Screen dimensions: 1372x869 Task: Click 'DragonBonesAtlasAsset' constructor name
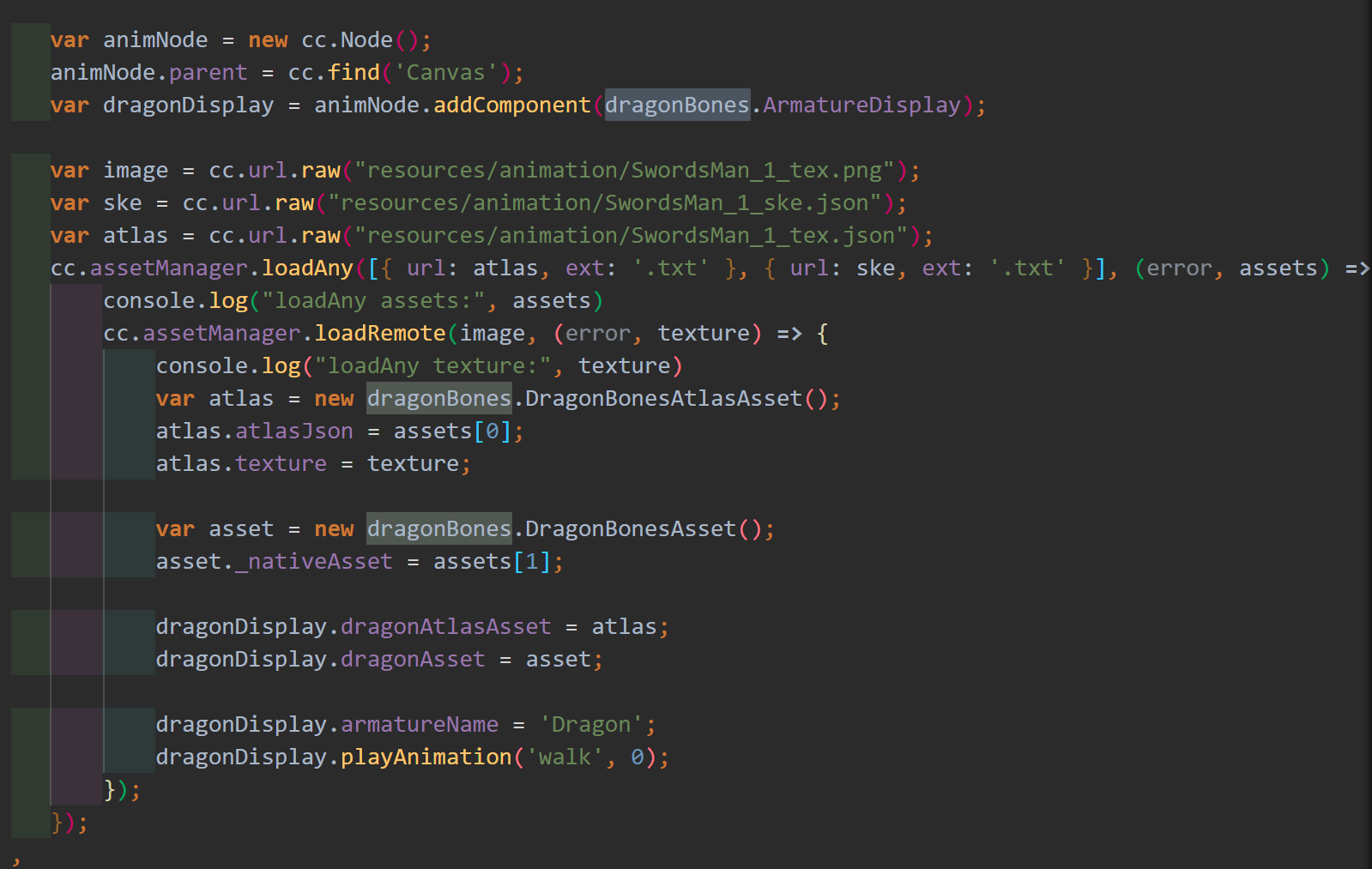pos(664,398)
